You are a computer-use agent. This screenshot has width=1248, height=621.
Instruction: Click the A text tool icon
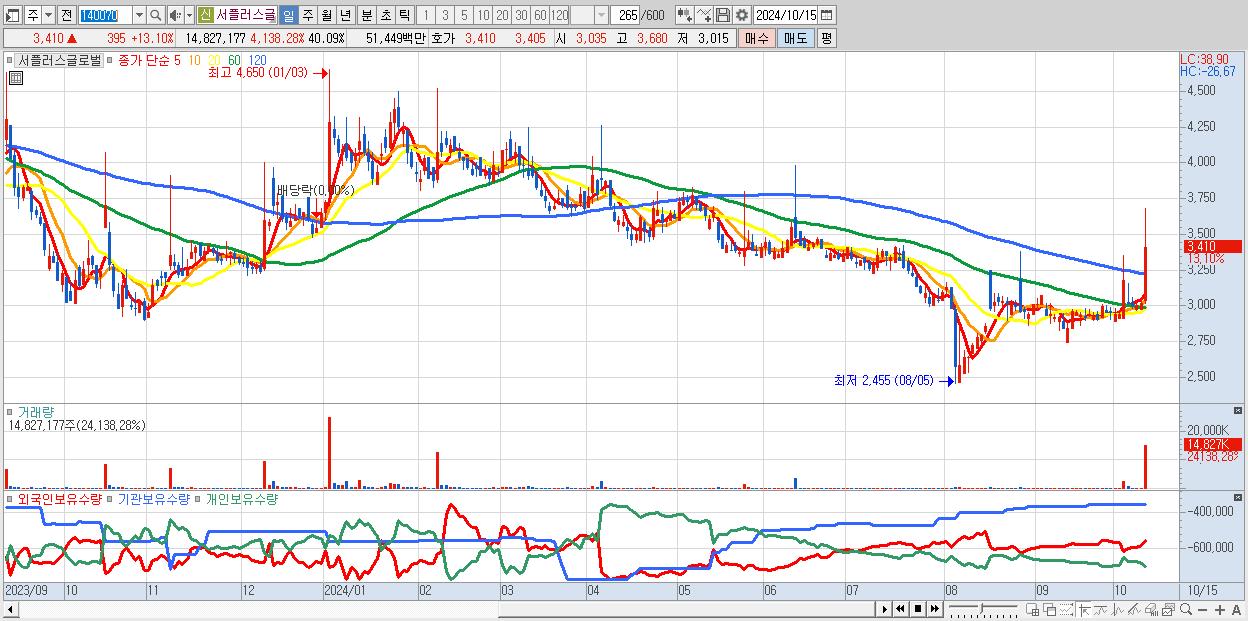pos(1236,609)
